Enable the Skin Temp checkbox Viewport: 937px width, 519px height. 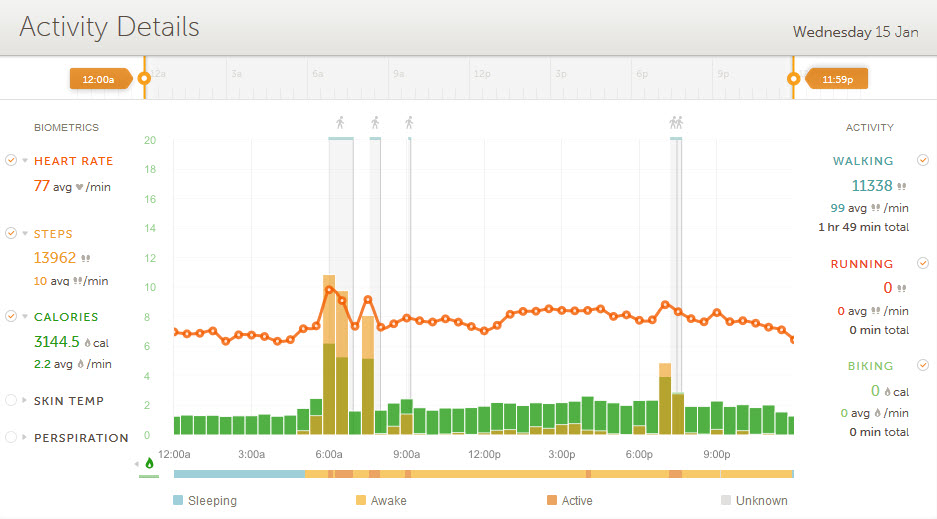tap(11, 400)
